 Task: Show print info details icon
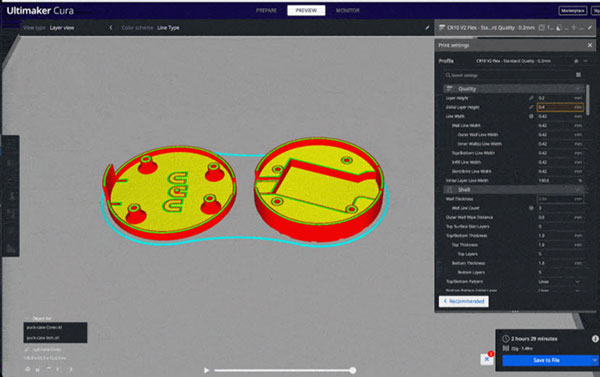pyautogui.click(x=595, y=339)
